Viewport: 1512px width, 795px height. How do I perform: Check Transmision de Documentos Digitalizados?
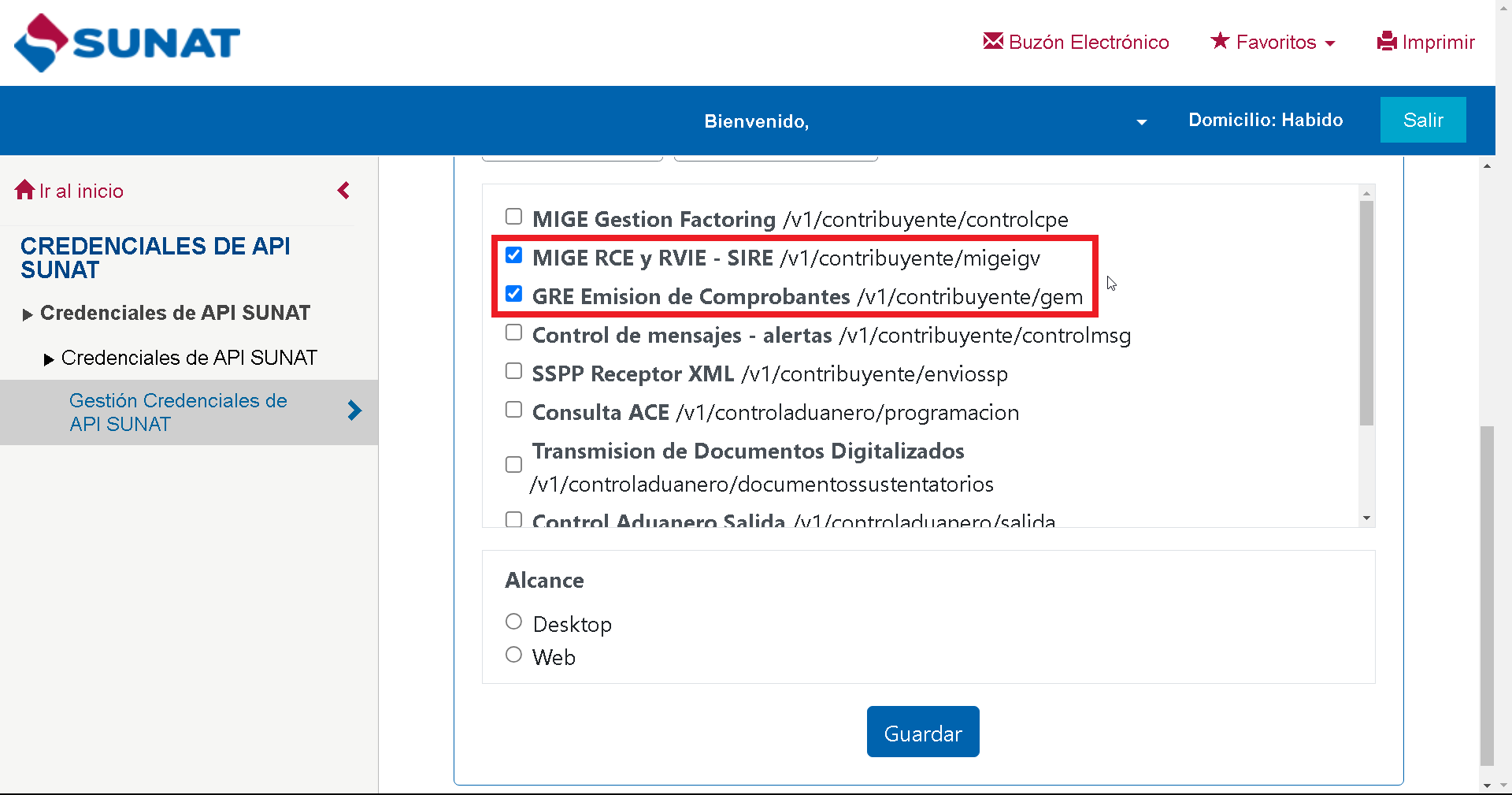(x=513, y=465)
